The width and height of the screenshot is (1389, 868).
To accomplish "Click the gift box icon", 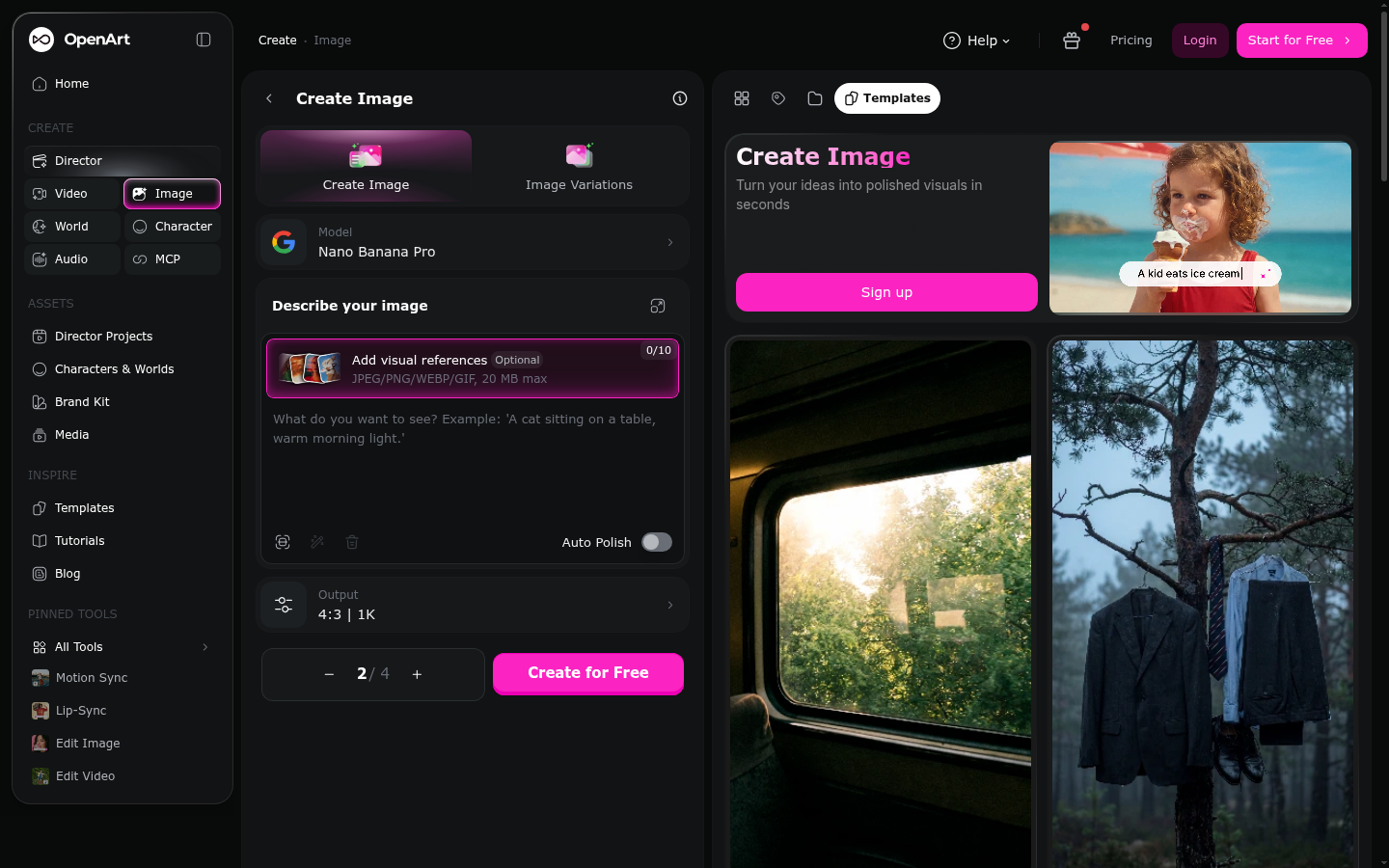I will 1071,41.
